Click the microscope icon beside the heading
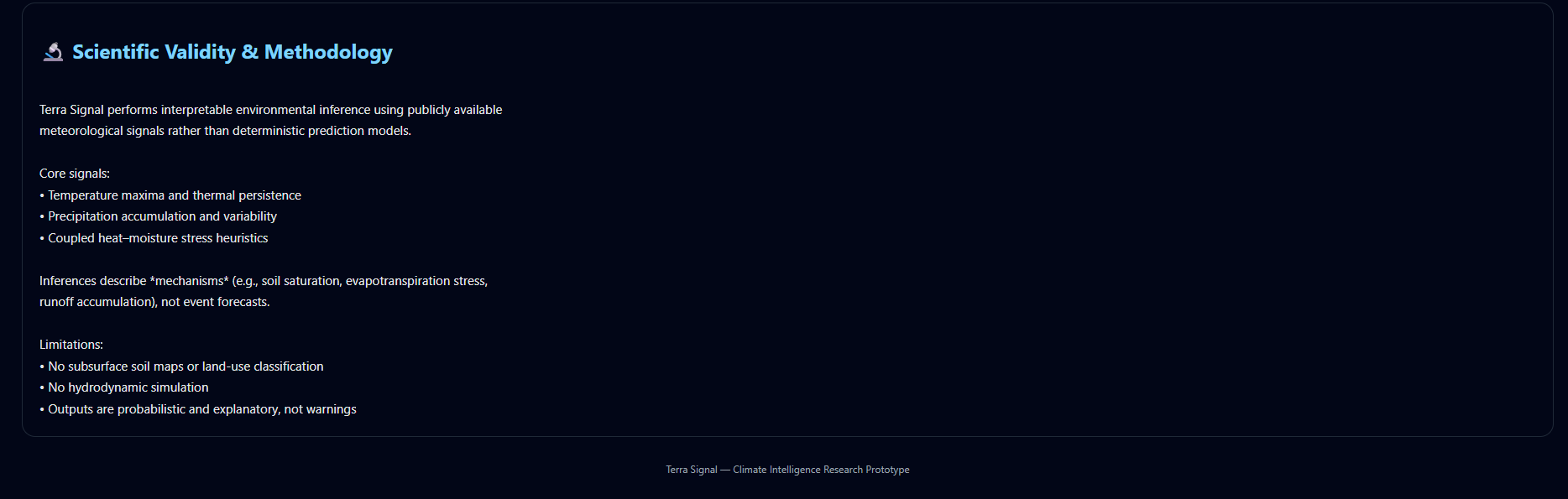 pos(53,52)
